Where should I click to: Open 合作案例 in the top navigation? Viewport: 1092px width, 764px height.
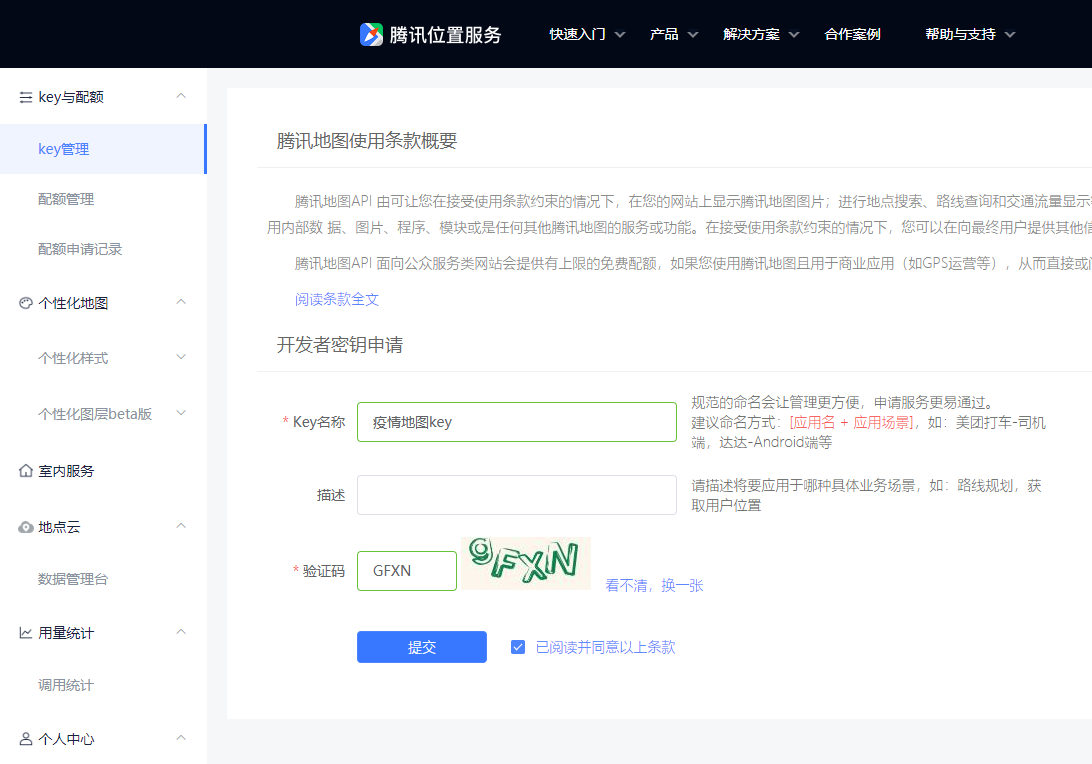tap(852, 34)
